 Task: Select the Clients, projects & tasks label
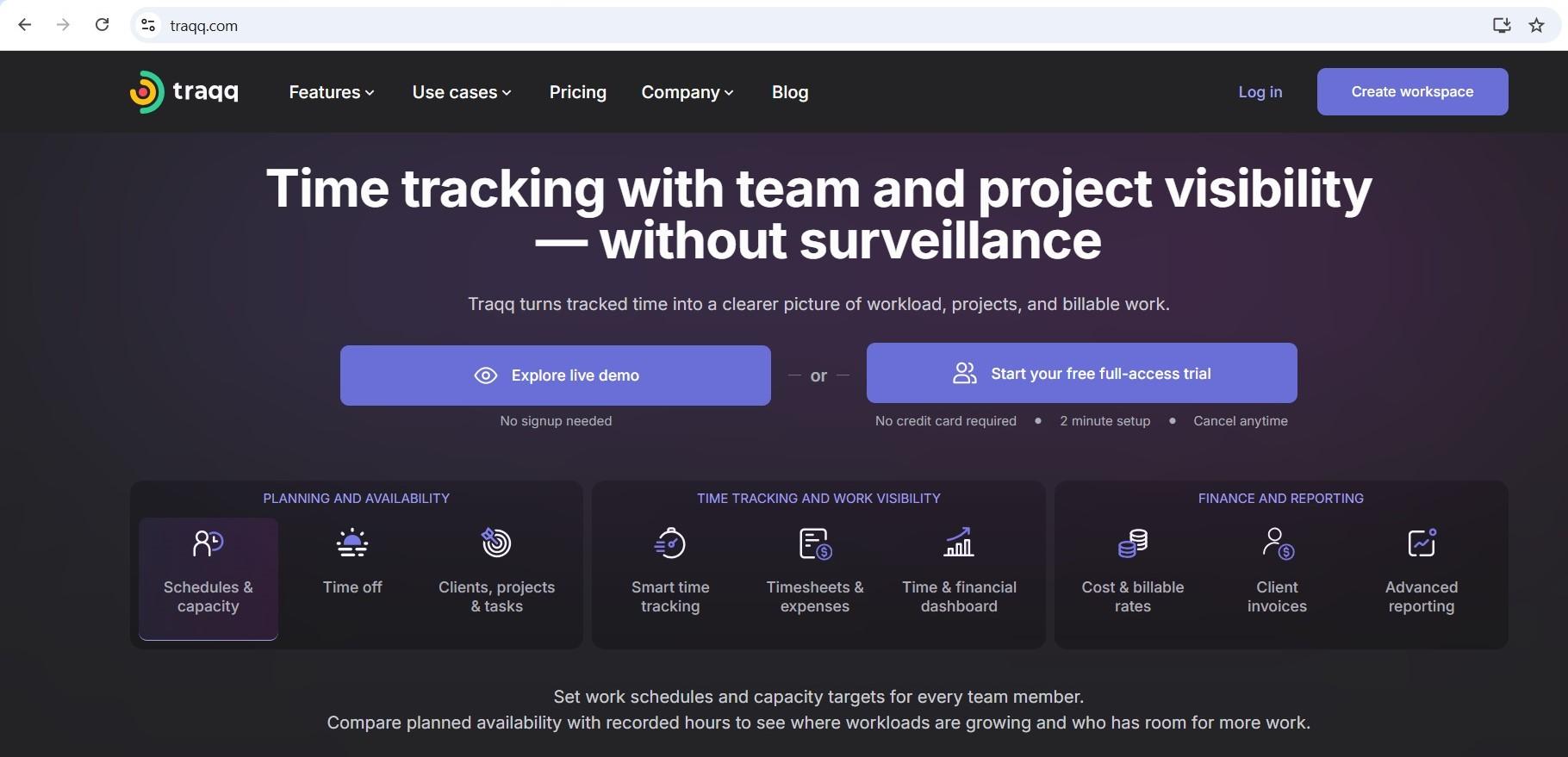[496, 597]
